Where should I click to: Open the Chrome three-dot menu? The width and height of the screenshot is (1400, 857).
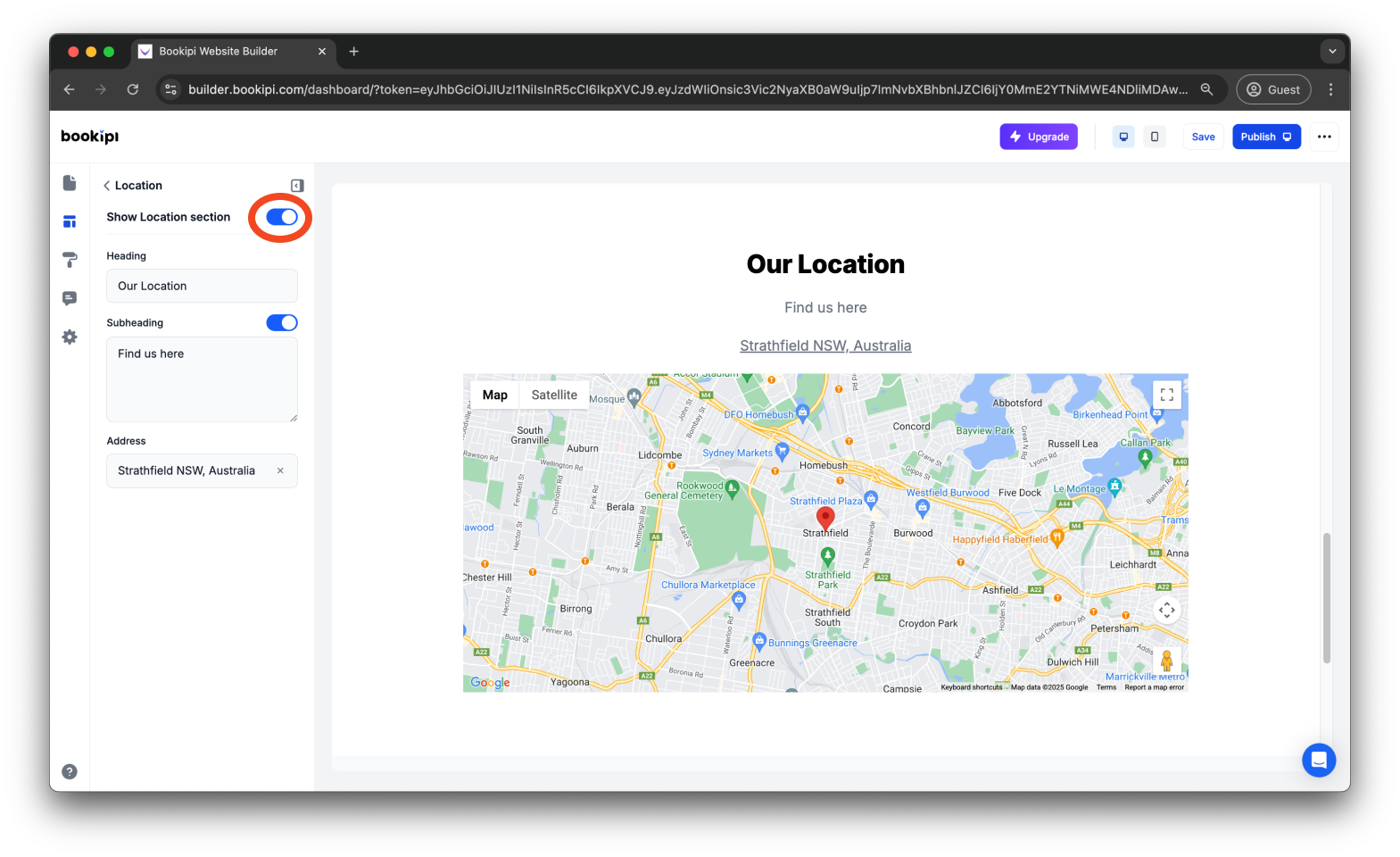coord(1330,89)
